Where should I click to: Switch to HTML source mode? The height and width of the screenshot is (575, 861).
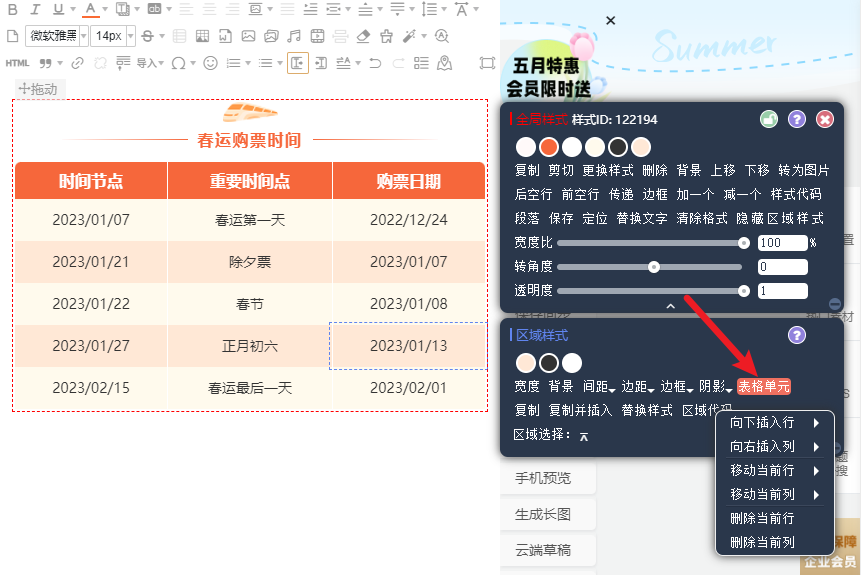[17, 63]
